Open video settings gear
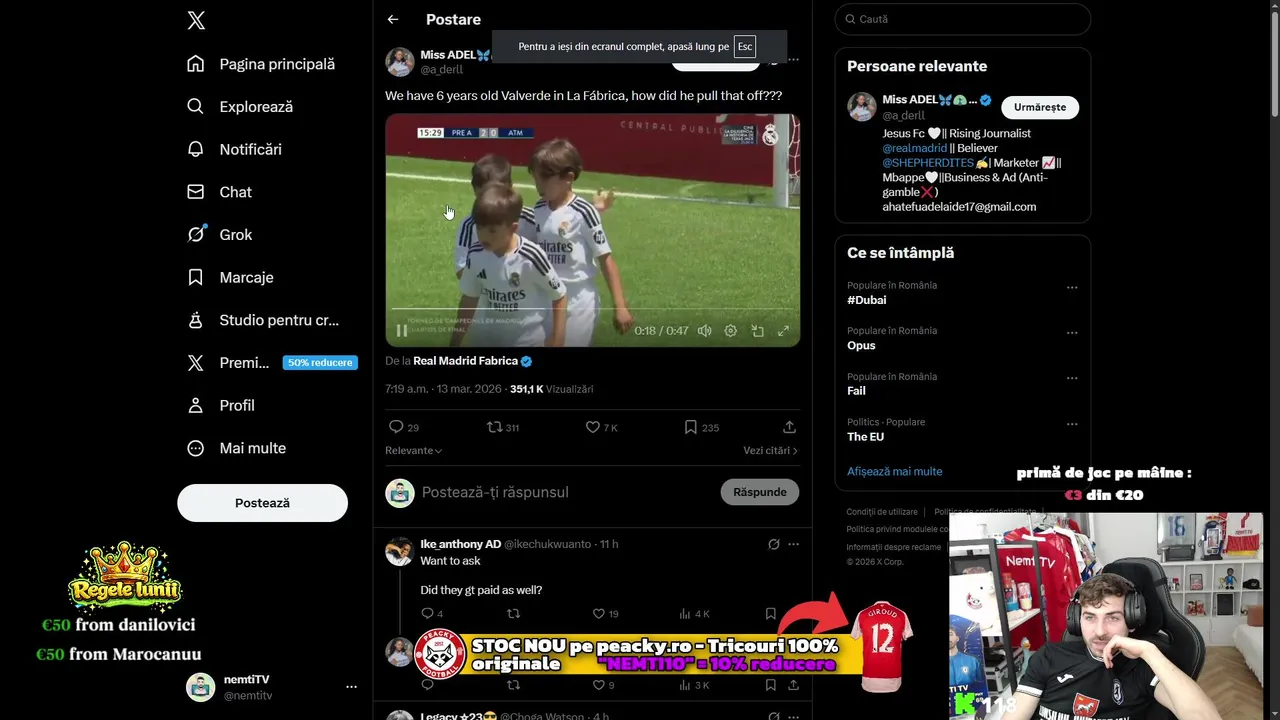Screen dimensions: 1280x720 click(731, 331)
